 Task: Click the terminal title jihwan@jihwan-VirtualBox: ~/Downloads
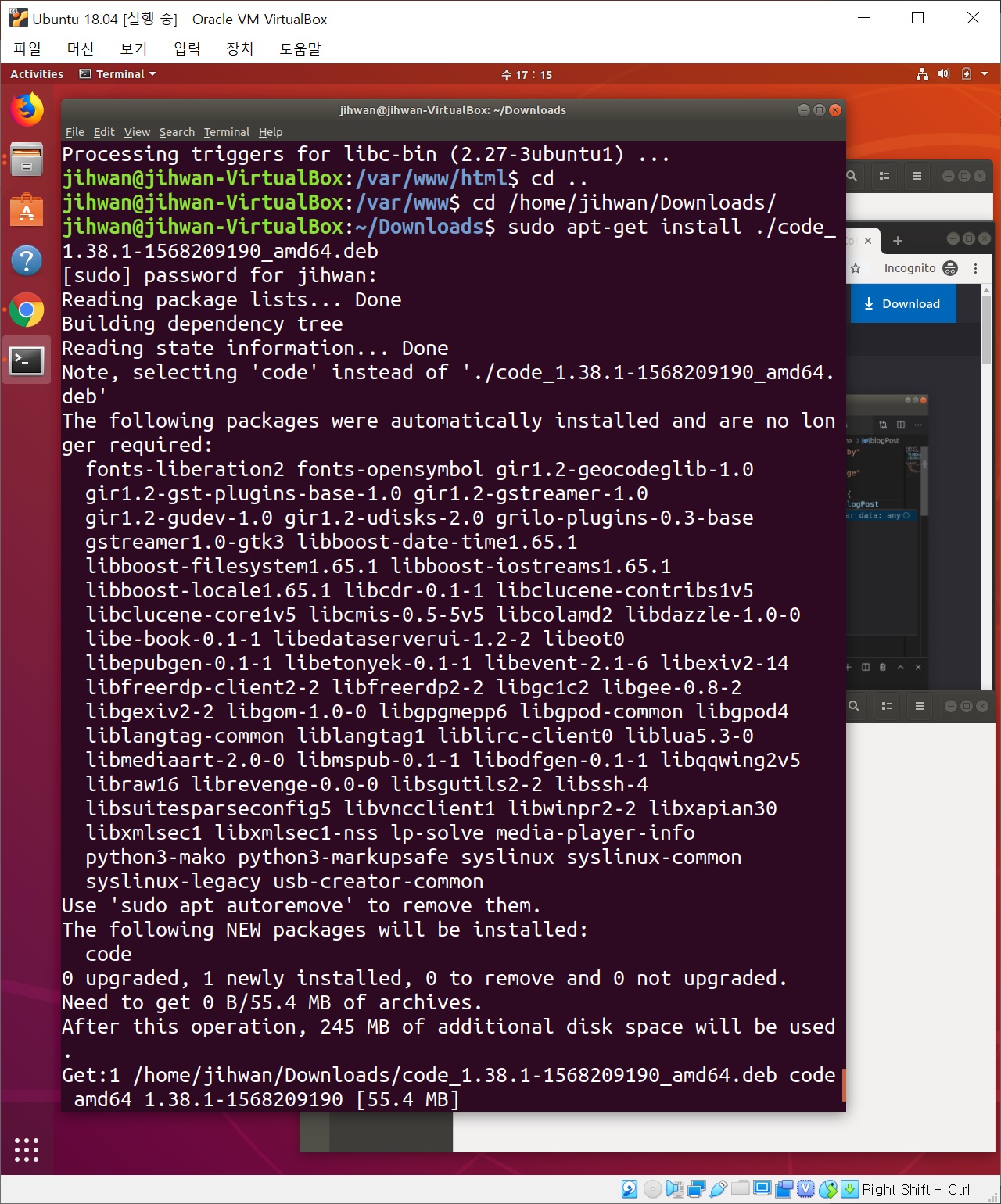point(453,110)
